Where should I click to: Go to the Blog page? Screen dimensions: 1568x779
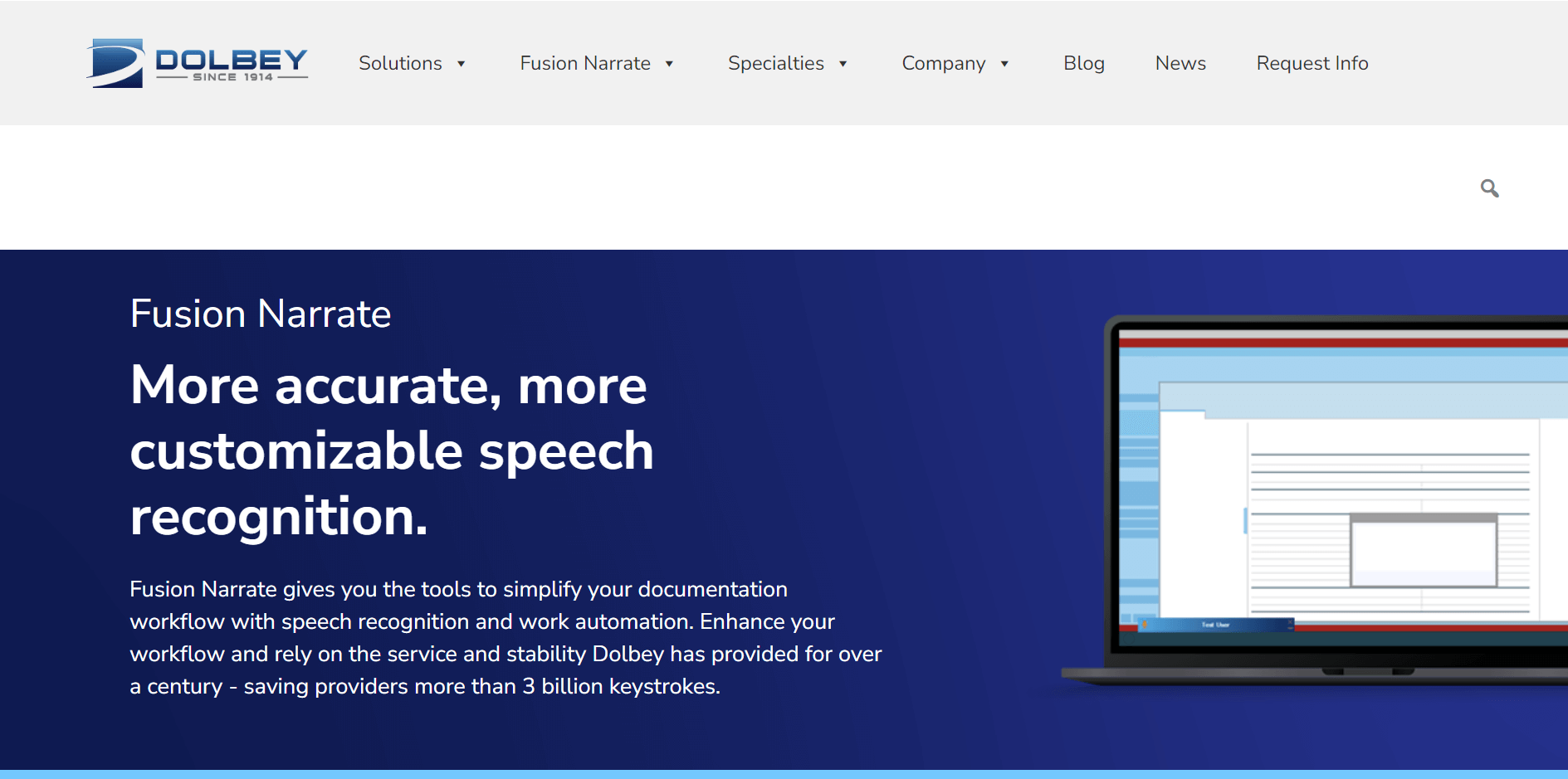click(1084, 63)
